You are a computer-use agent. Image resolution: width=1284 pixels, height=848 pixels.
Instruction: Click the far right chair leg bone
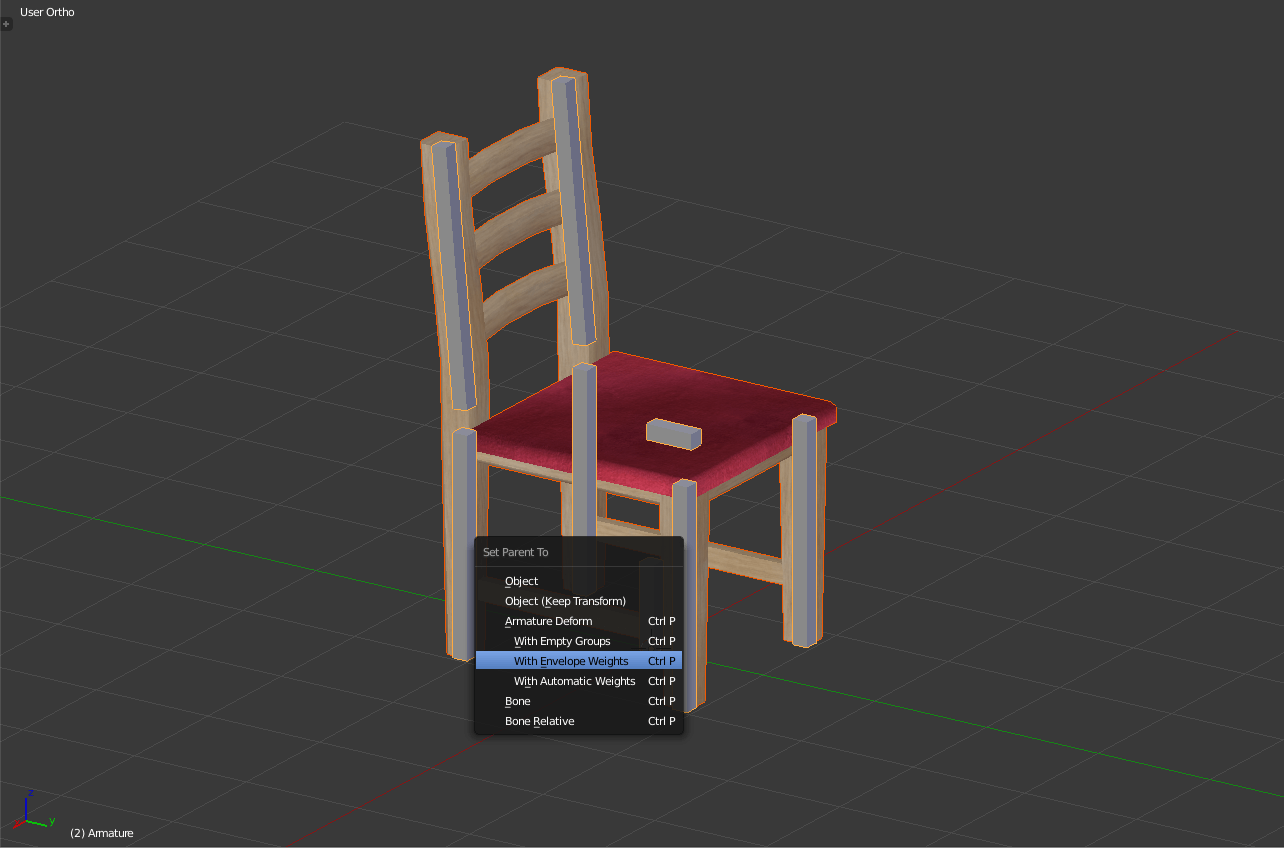806,530
